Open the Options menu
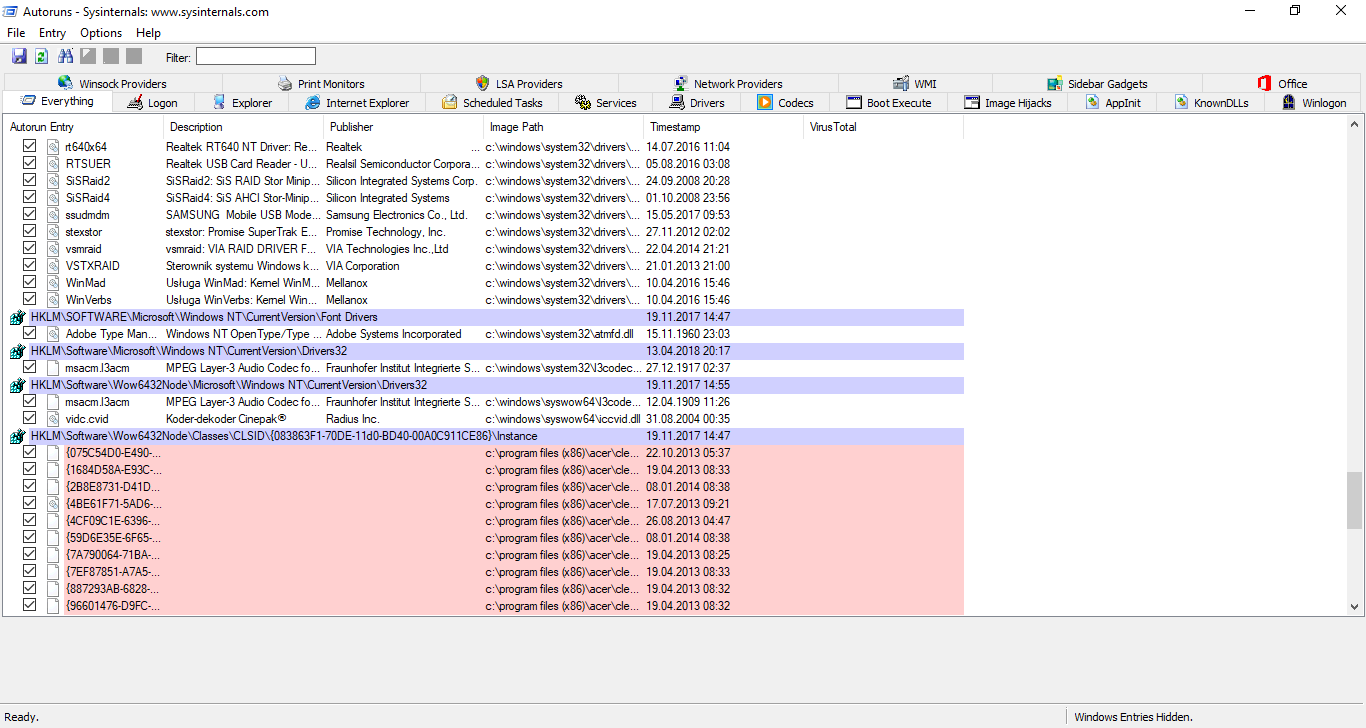This screenshot has width=1366, height=728. coord(101,33)
